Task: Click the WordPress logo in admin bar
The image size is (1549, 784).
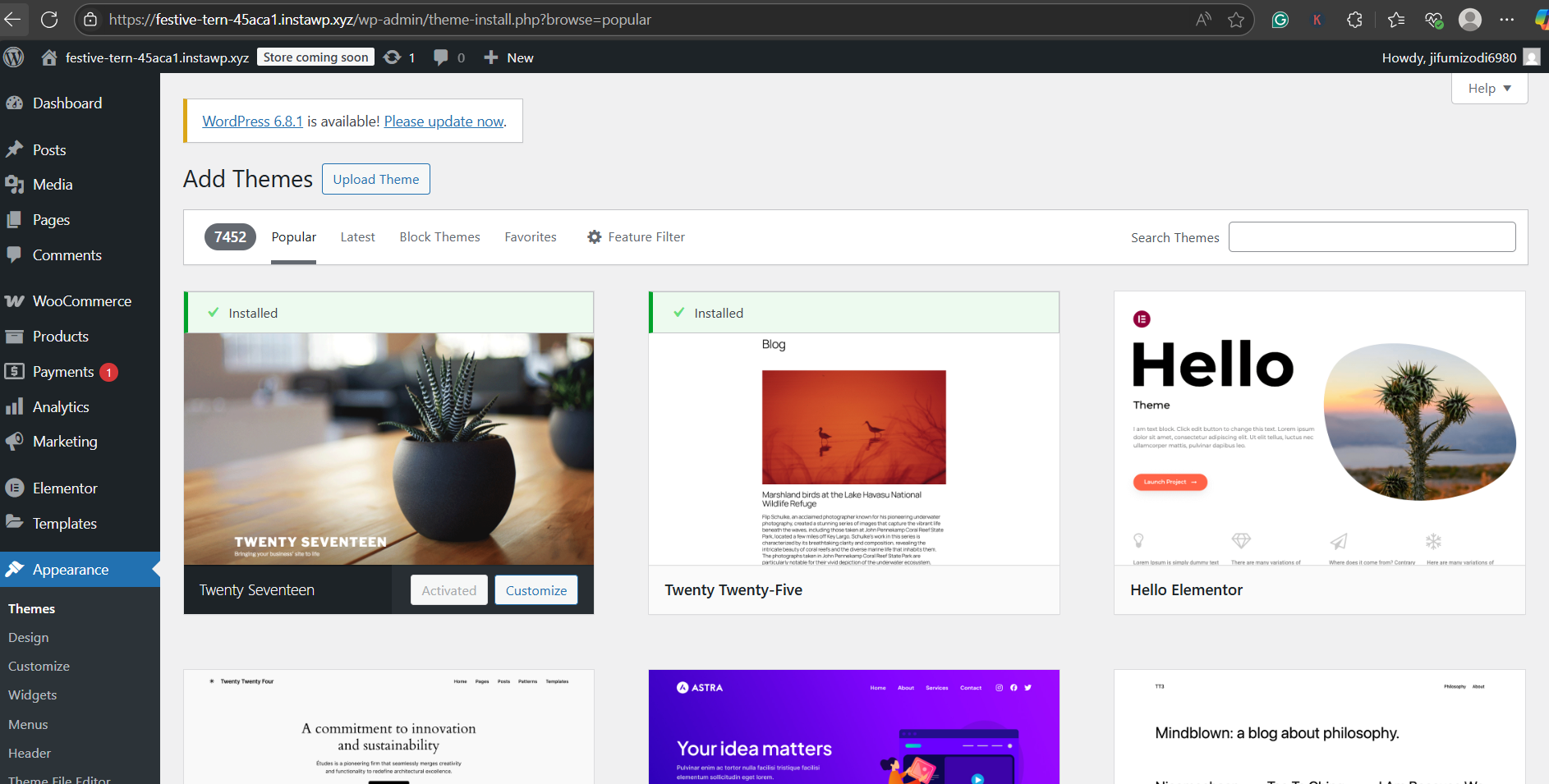Action: (14, 57)
